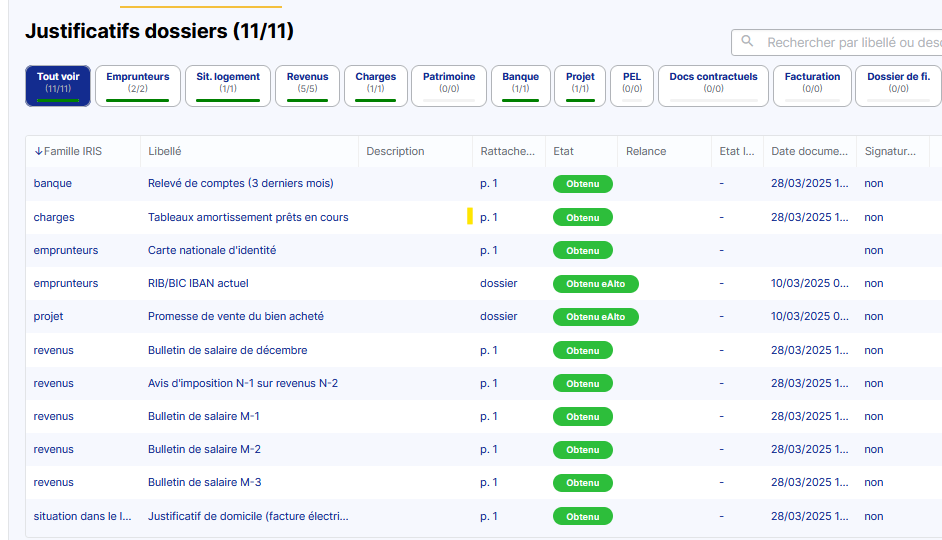Click in the Rechercher par libellé field
The image size is (942, 540).
pos(850,43)
